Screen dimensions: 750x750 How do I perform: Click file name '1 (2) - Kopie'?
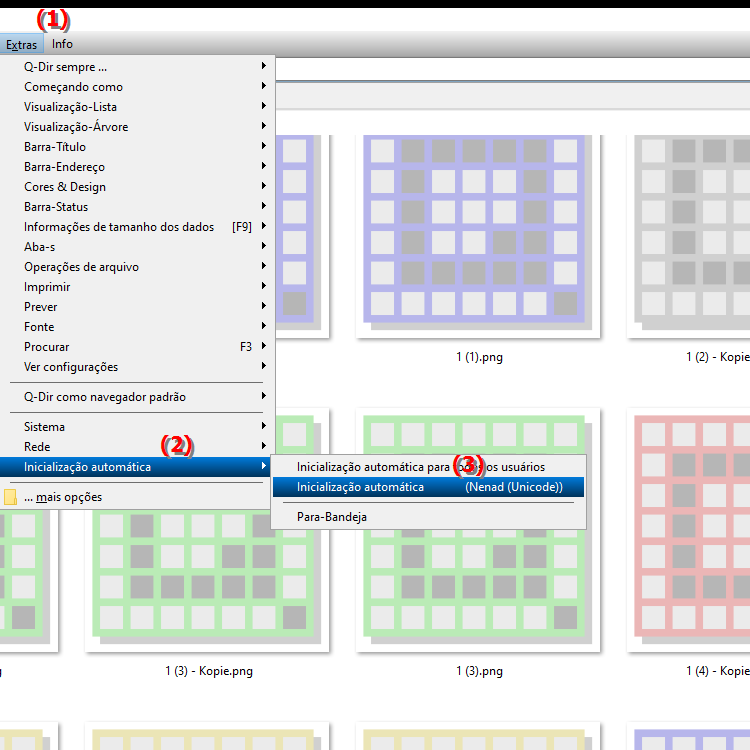pyautogui.click(x=717, y=357)
